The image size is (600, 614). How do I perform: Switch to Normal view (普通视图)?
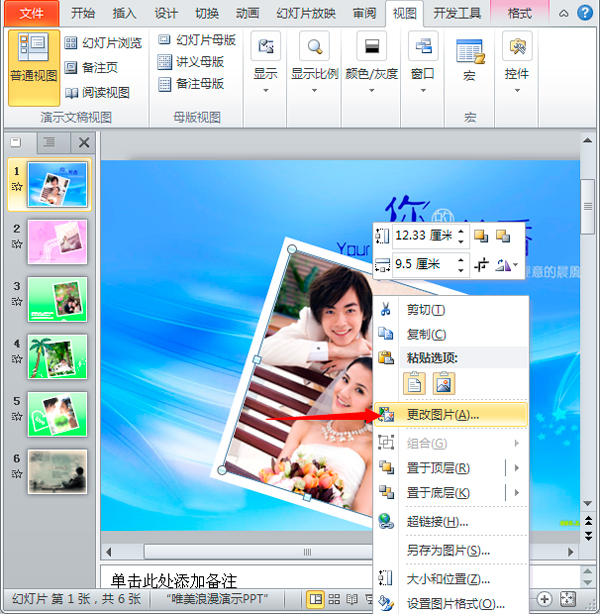[x=34, y=68]
